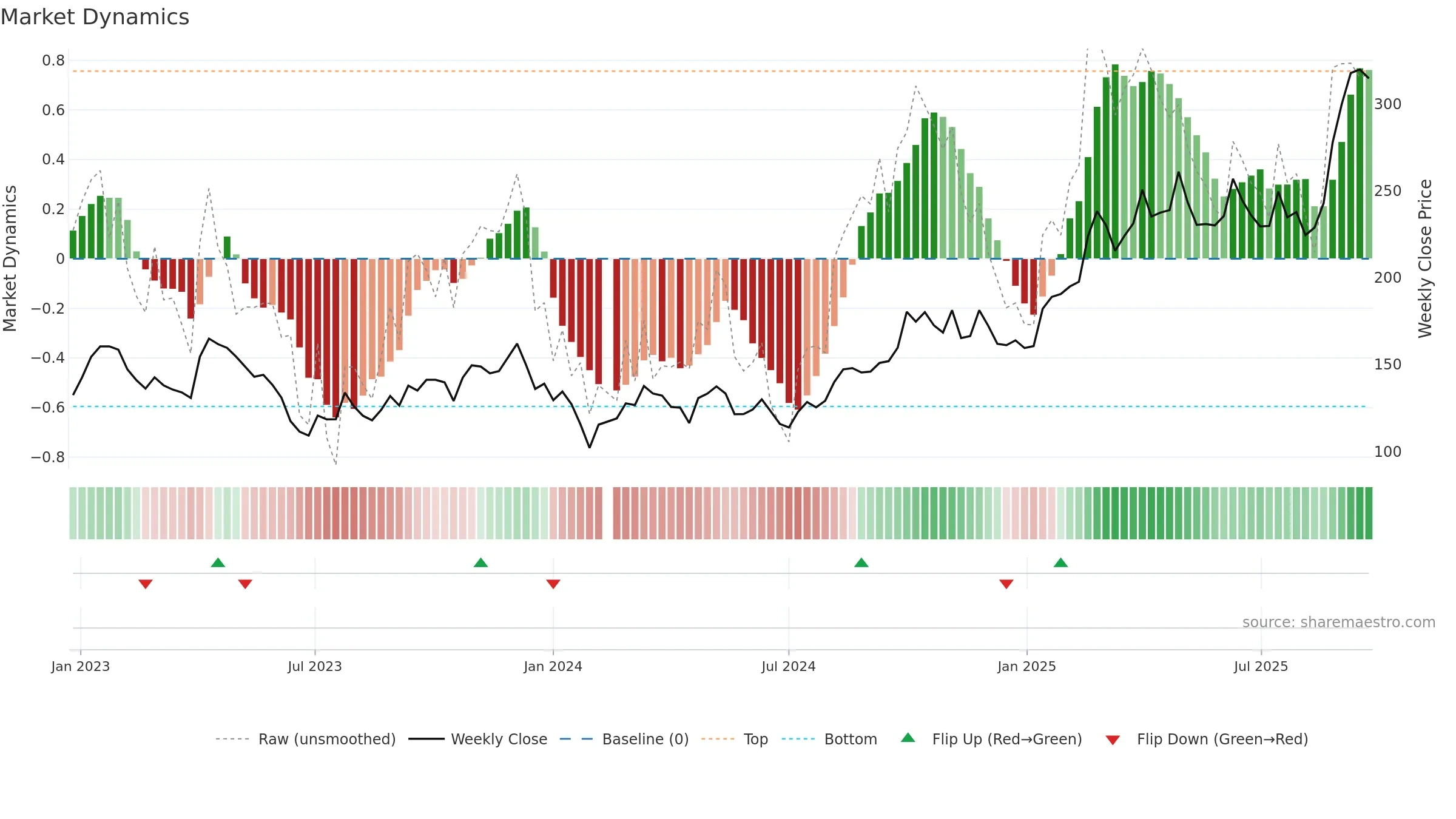Screen dimensions: 1456x819
Task: Click the vertical Market Dynamics axis title
Action: pos(10,258)
